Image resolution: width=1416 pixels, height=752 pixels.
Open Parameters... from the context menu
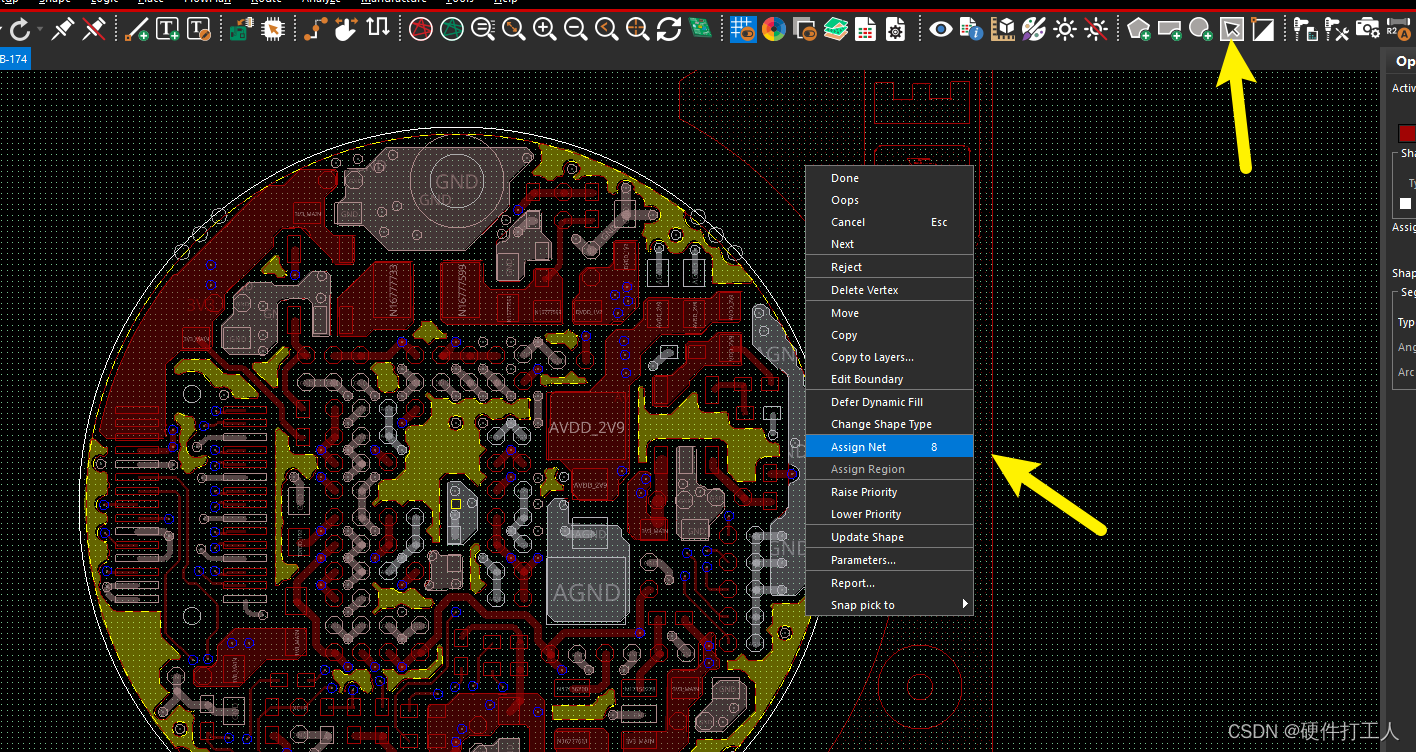point(890,560)
